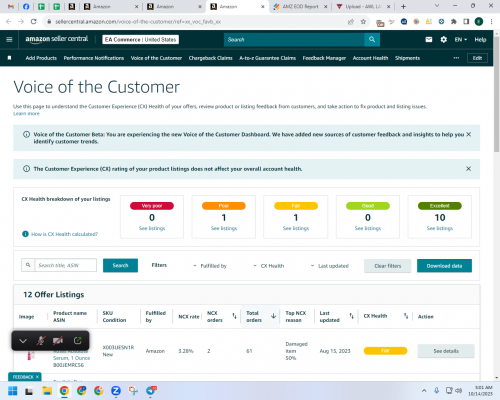
Task: Open the settings gear in header
Action: (x=444, y=39)
